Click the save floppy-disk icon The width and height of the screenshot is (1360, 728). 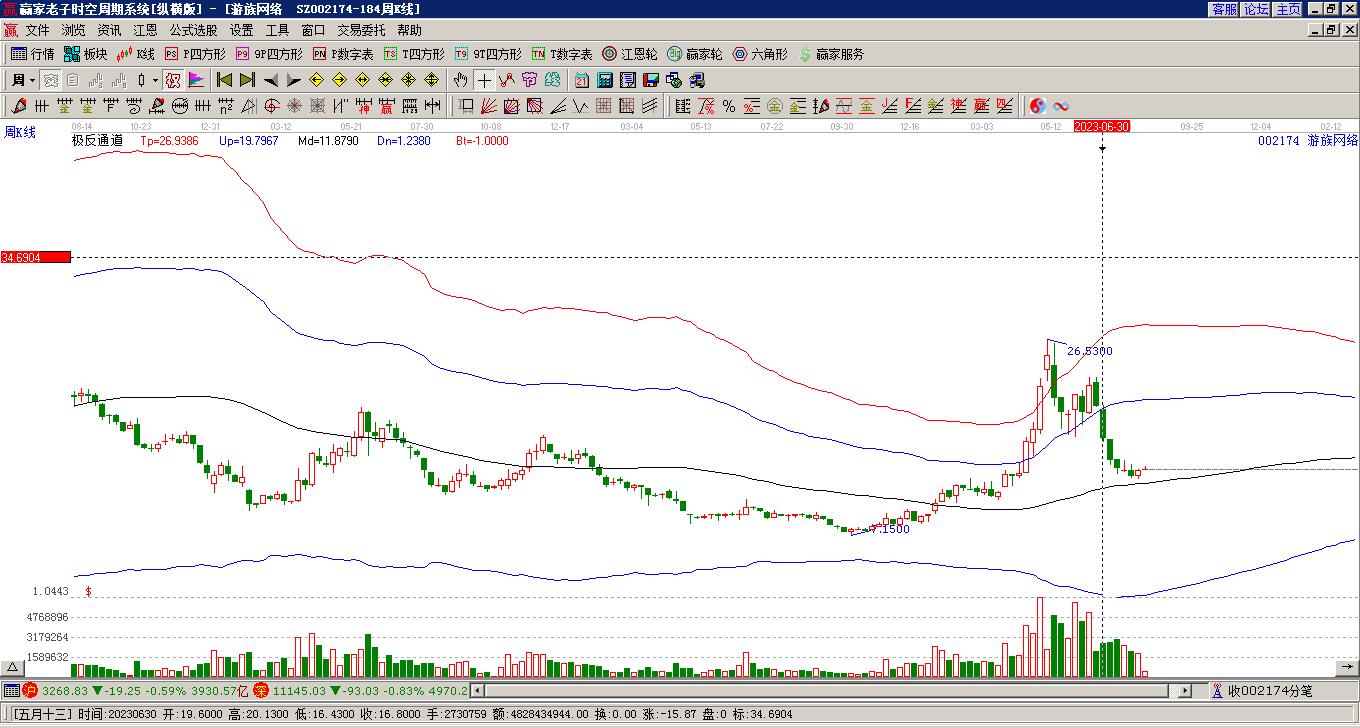(x=651, y=80)
